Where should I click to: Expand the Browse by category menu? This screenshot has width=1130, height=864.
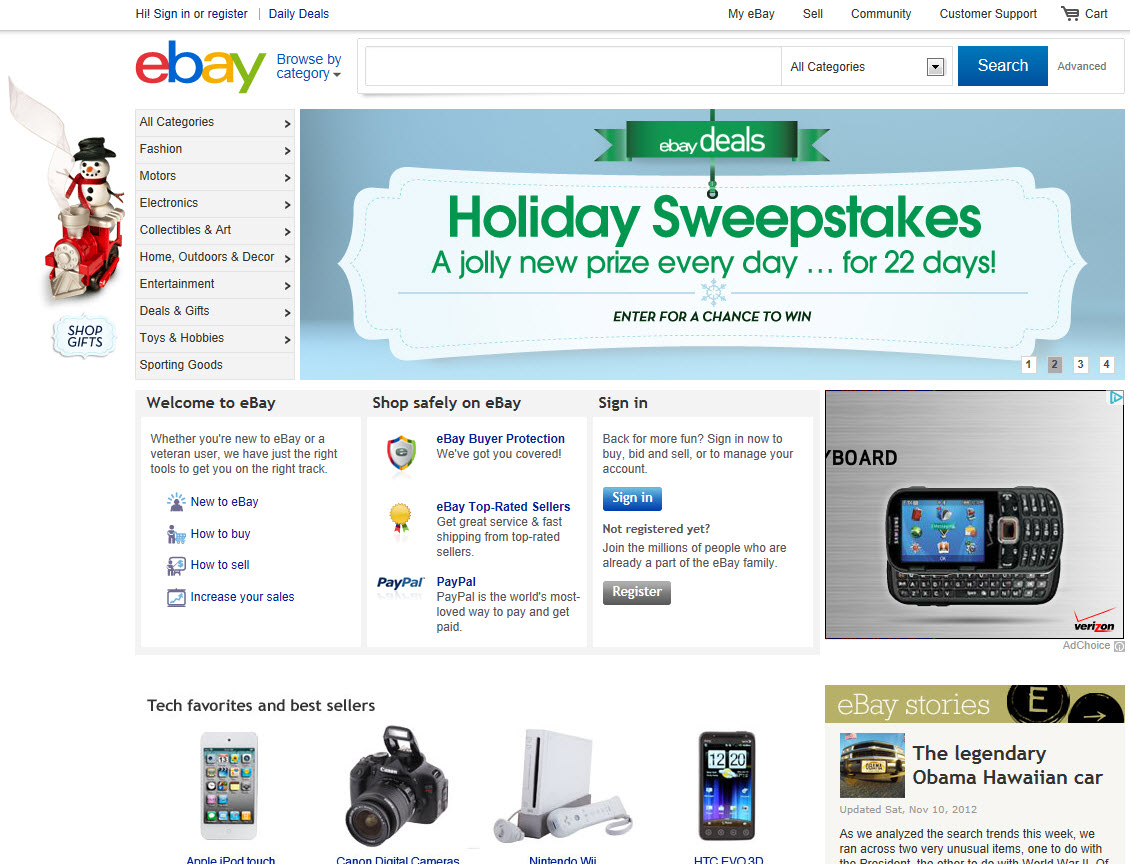point(308,66)
